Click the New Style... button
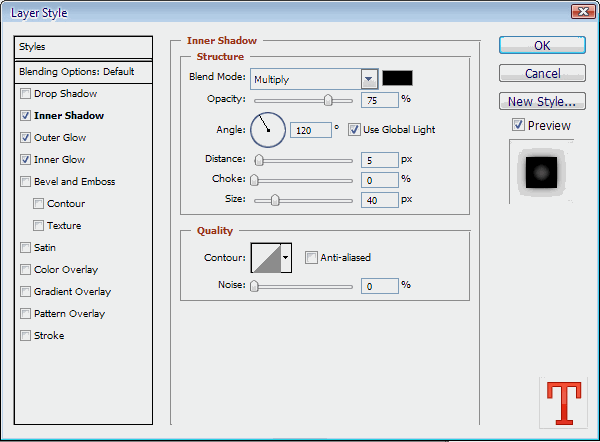The image size is (600, 442). (542, 101)
